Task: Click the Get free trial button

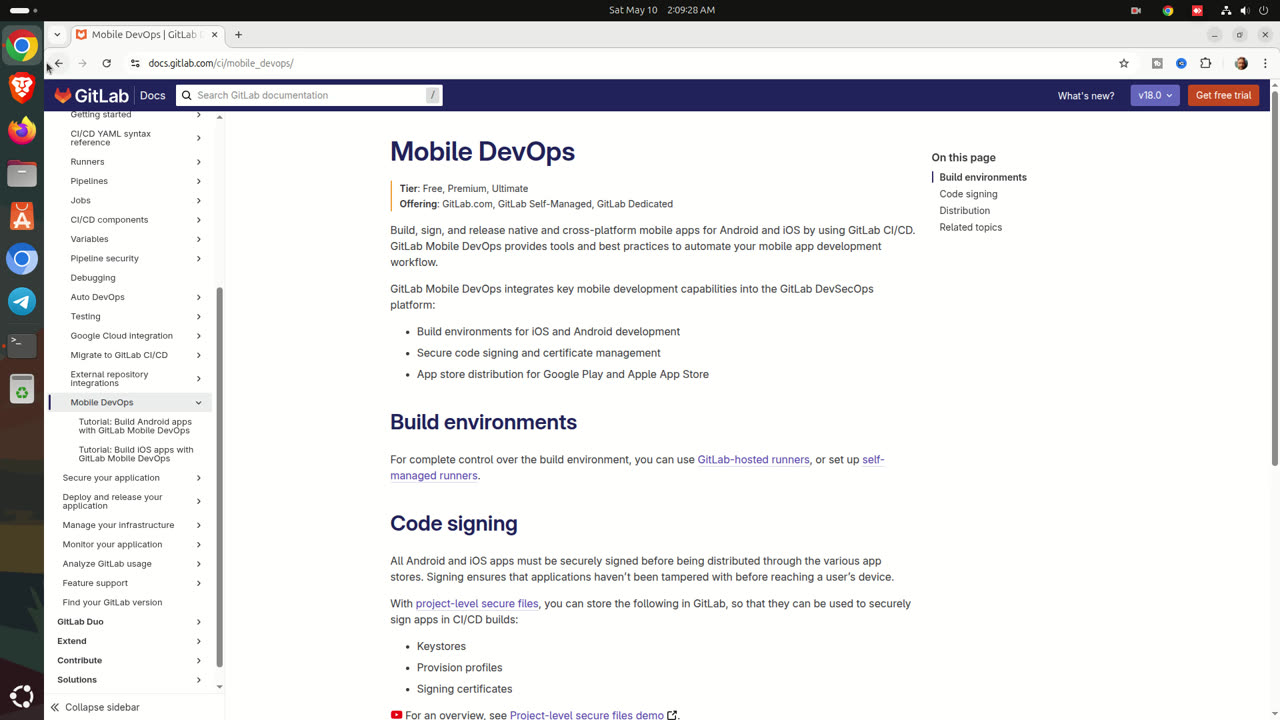Action: (x=1223, y=95)
